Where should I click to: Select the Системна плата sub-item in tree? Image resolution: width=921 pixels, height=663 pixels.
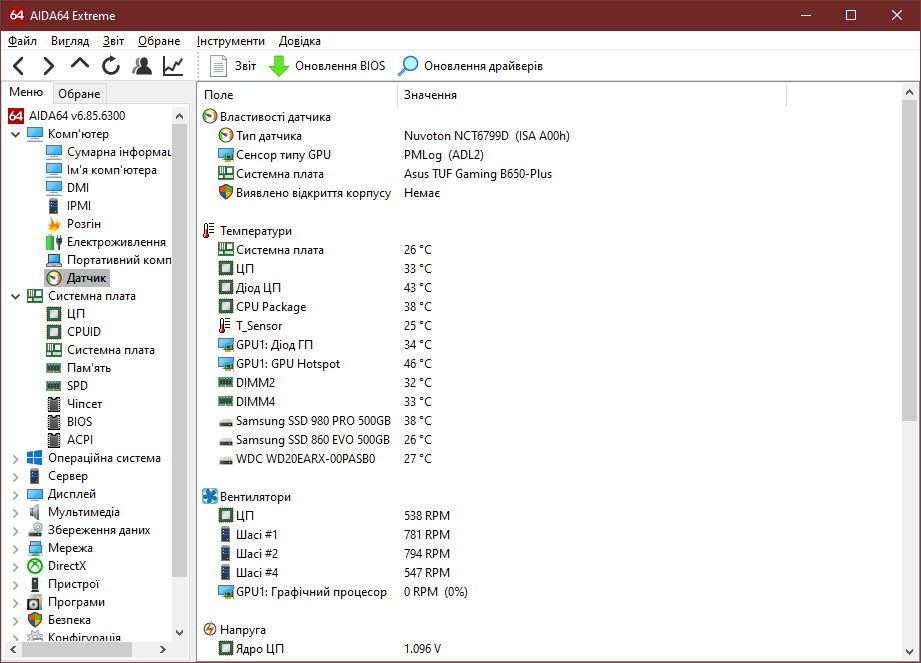pos(101,350)
